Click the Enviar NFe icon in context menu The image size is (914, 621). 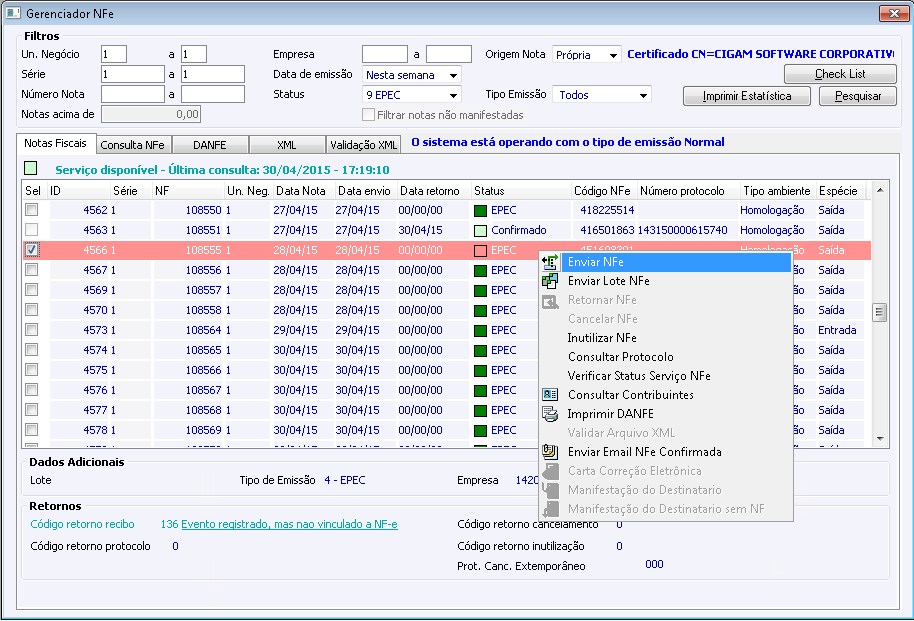point(550,262)
